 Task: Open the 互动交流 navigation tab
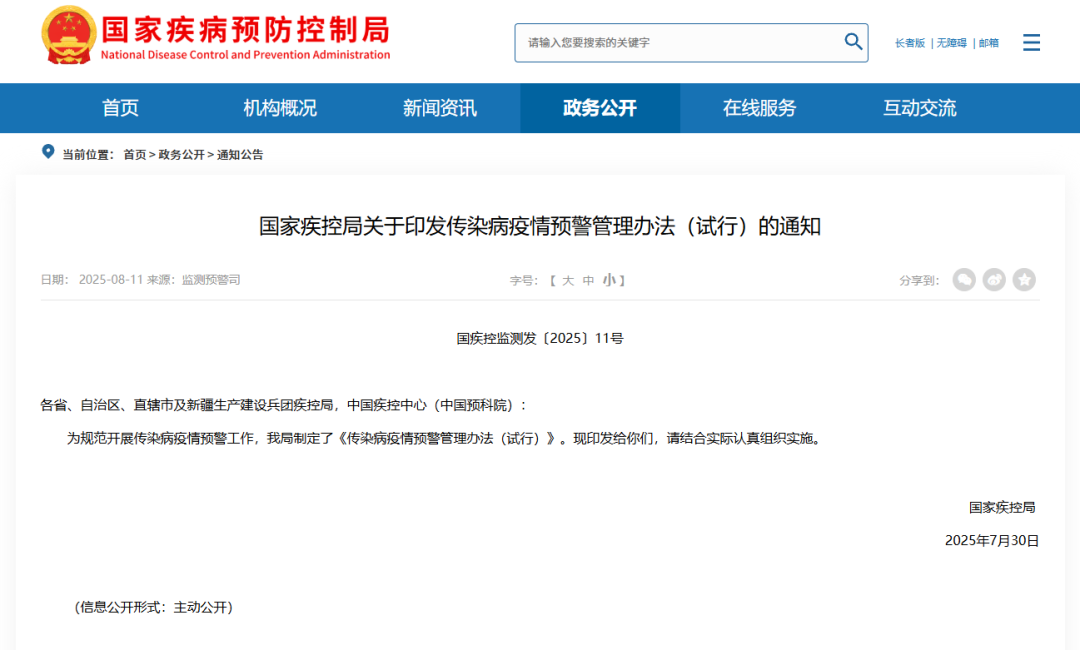pyautogui.click(x=920, y=108)
